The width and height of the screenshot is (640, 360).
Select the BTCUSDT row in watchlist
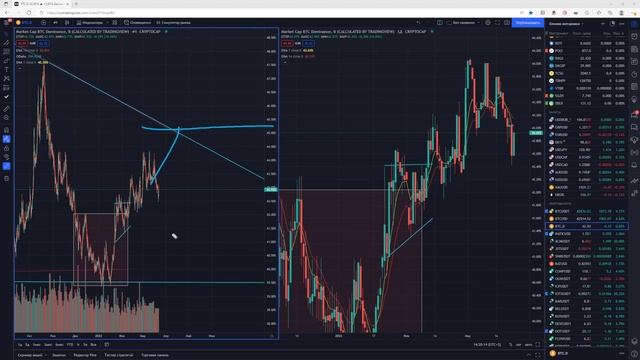pos(586,211)
